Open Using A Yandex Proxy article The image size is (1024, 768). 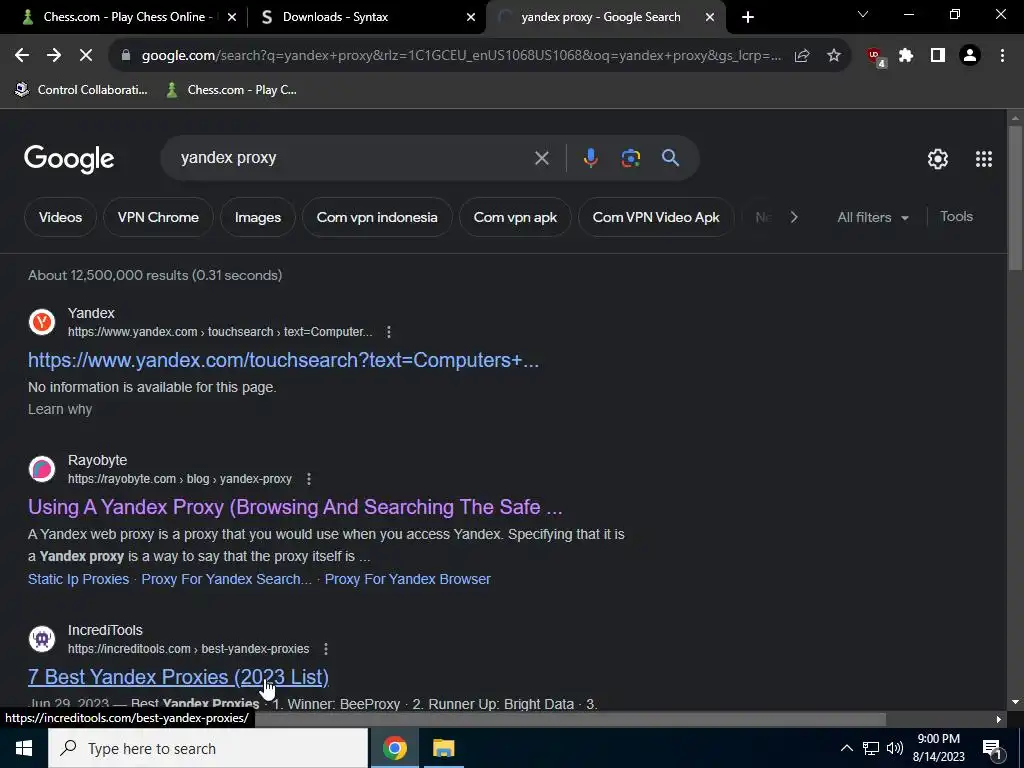coord(295,507)
